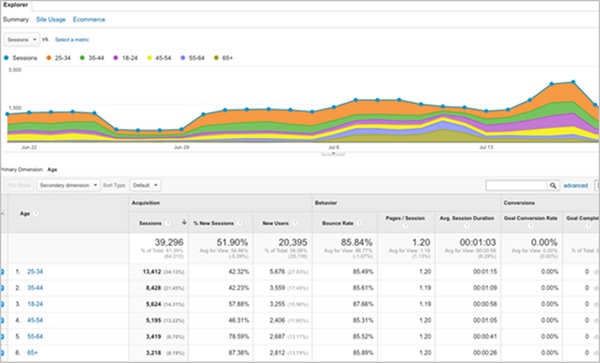Sort by the % New Sessions column header

[214, 223]
